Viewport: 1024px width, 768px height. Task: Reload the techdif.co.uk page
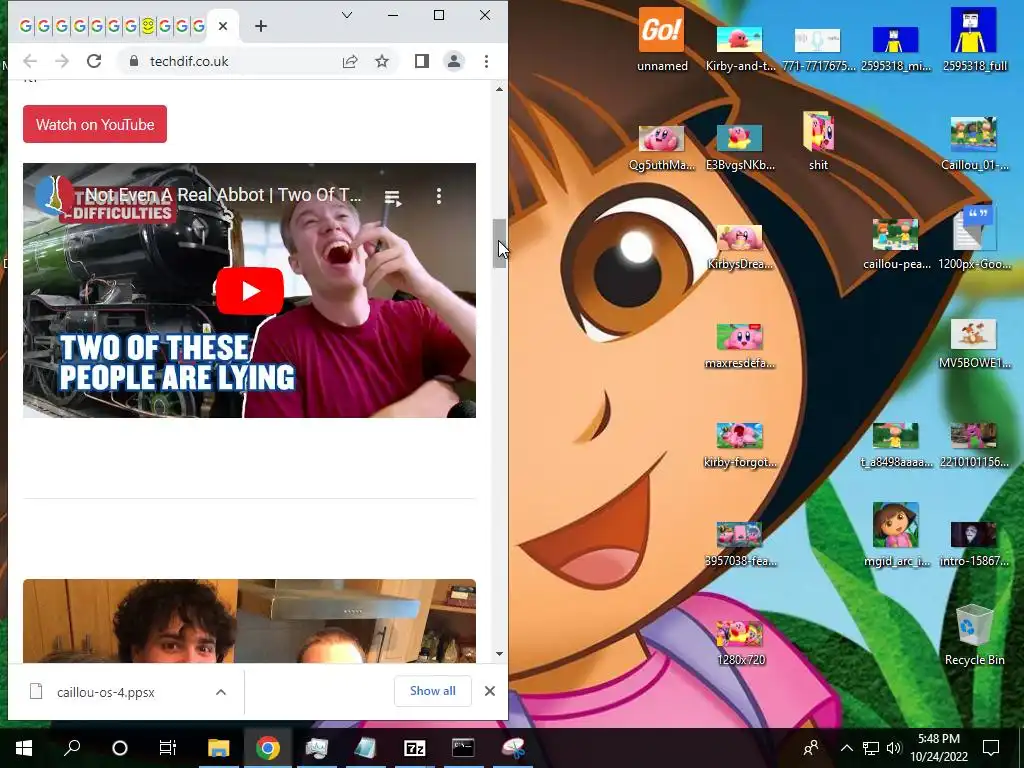click(x=94, y=61)
